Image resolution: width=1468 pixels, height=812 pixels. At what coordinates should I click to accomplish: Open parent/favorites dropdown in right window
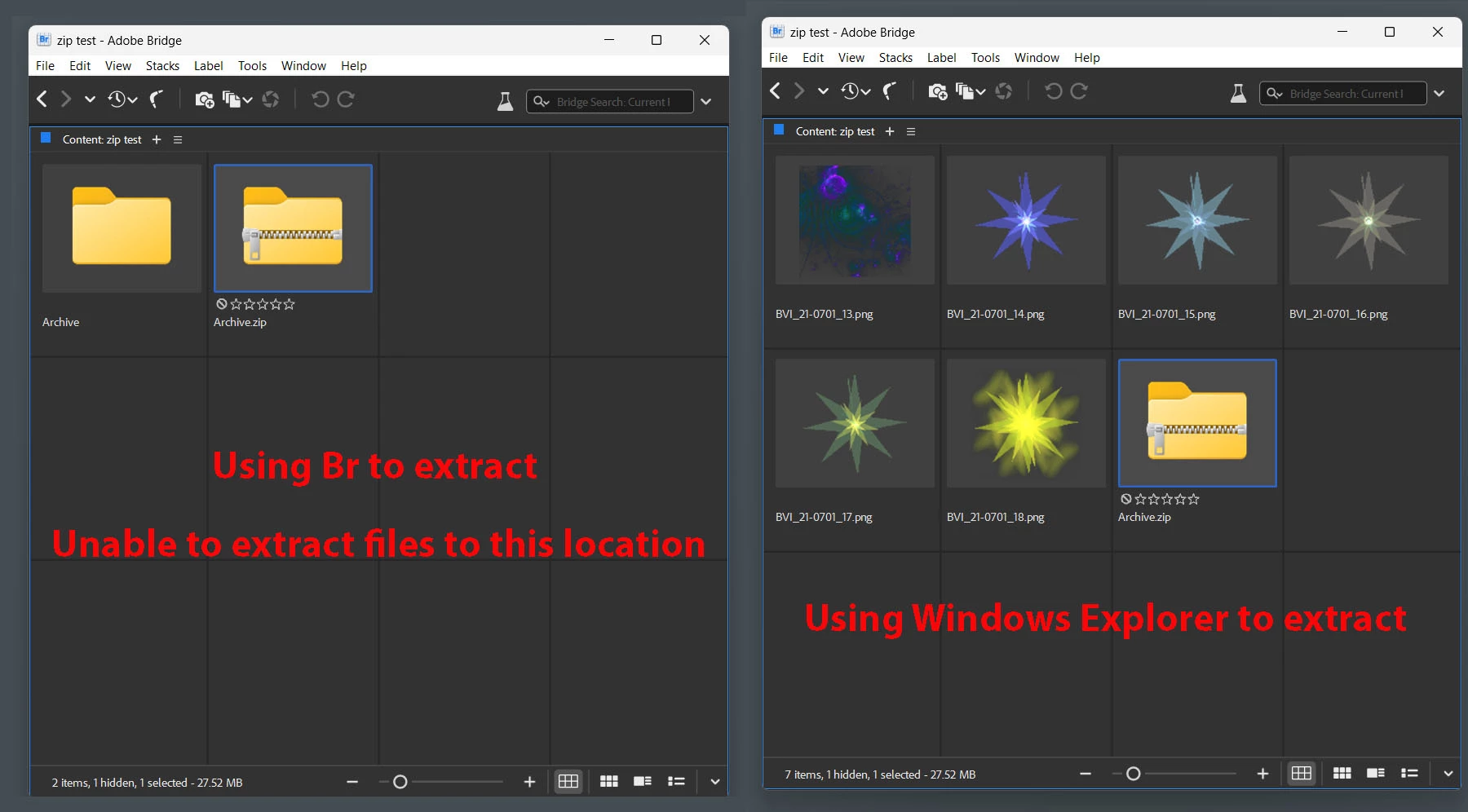click(823, 91)
